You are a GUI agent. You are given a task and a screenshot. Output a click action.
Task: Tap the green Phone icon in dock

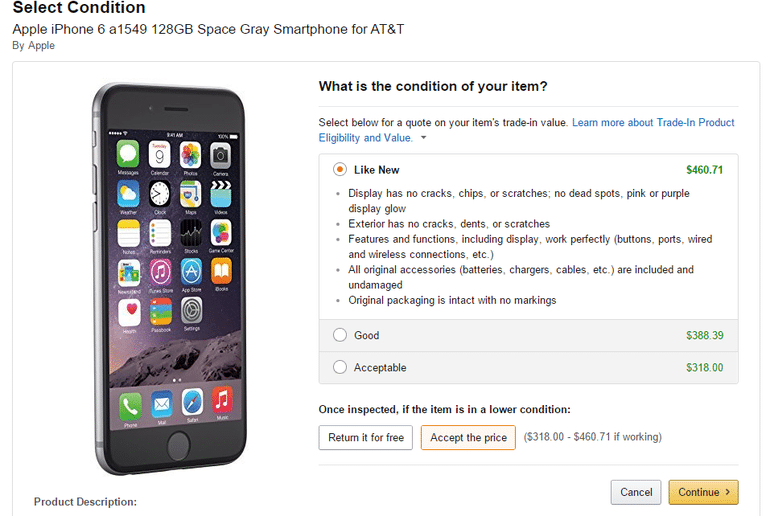point(130,406)
